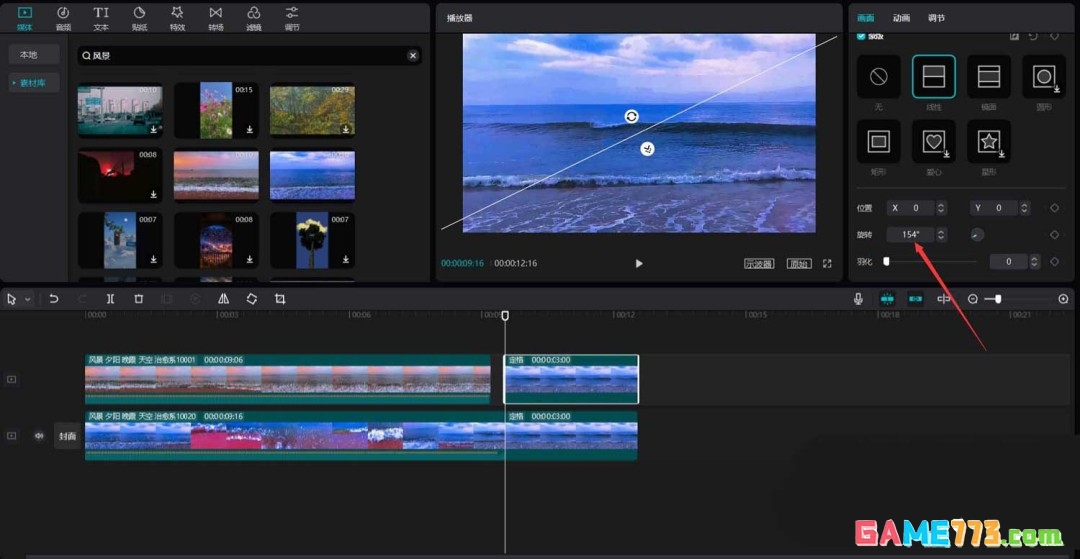Image resolution: width=1080 pixels, height=559 pixels.
Task: Select the circle mask (圆形)
Action: pos(1043,76)
